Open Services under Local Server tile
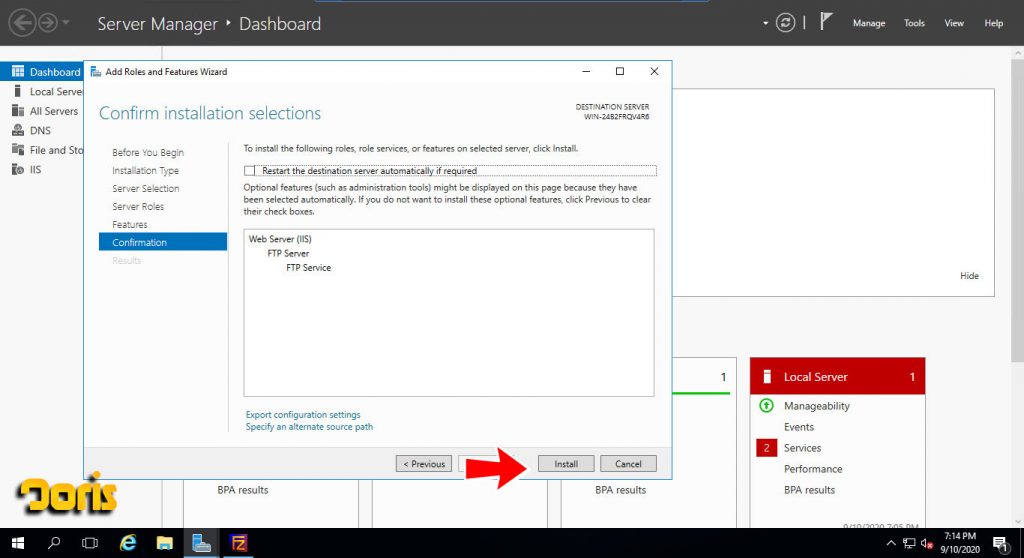 click(802, 448)
